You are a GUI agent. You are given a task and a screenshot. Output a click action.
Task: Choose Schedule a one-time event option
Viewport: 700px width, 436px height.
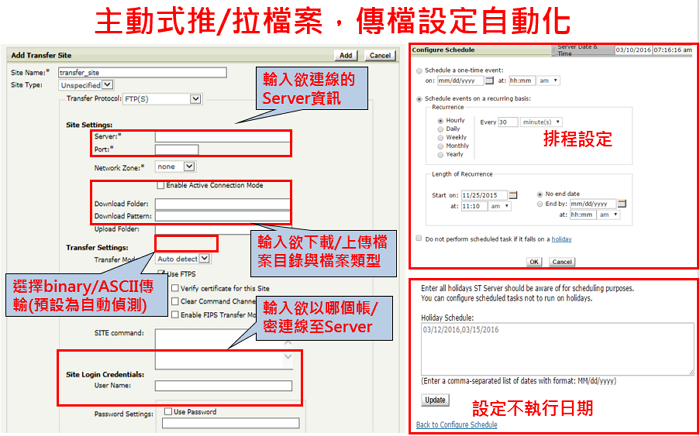pyautogui.click(x=418, y=69)
